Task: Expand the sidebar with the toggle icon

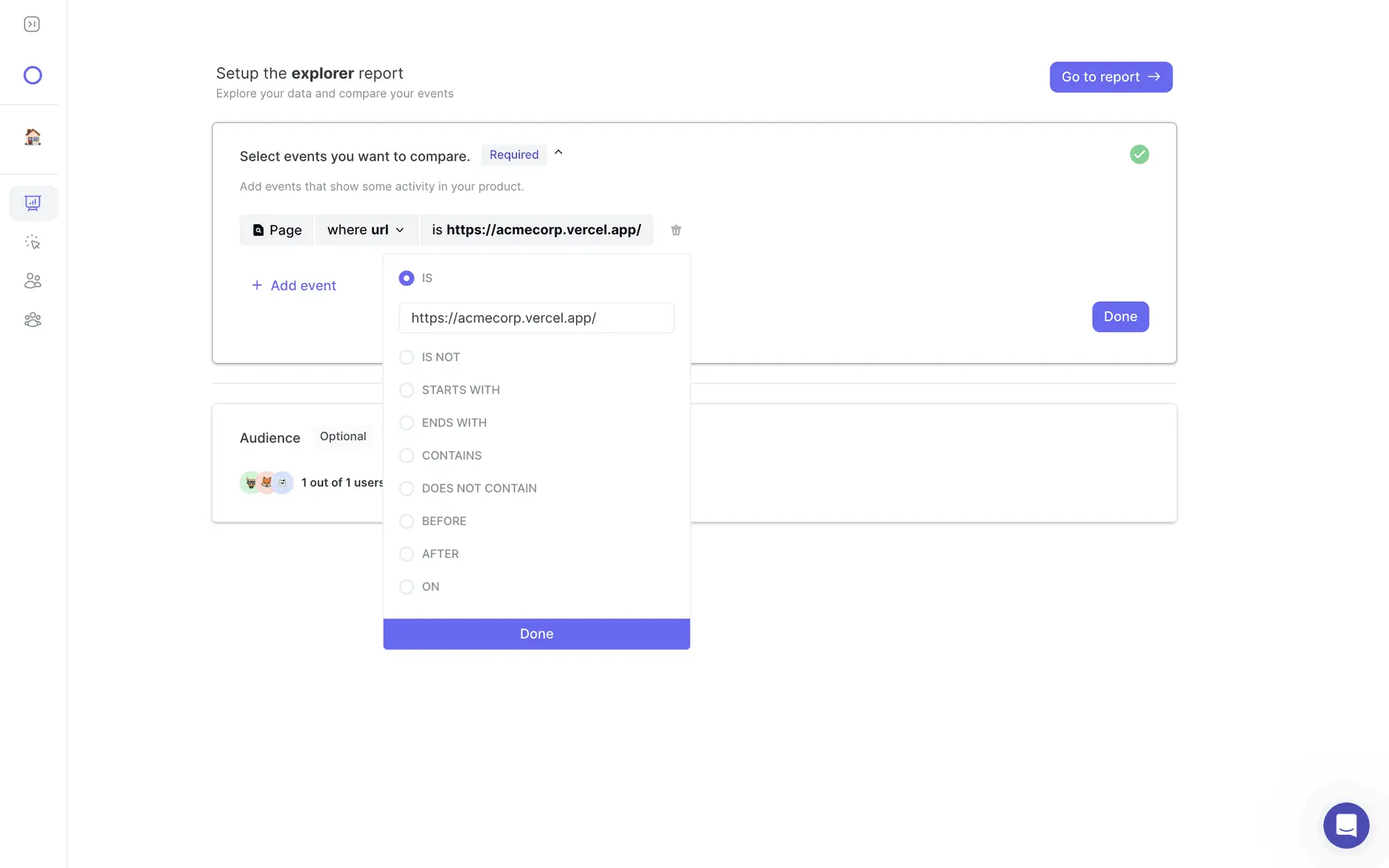Action: (32, 25)
